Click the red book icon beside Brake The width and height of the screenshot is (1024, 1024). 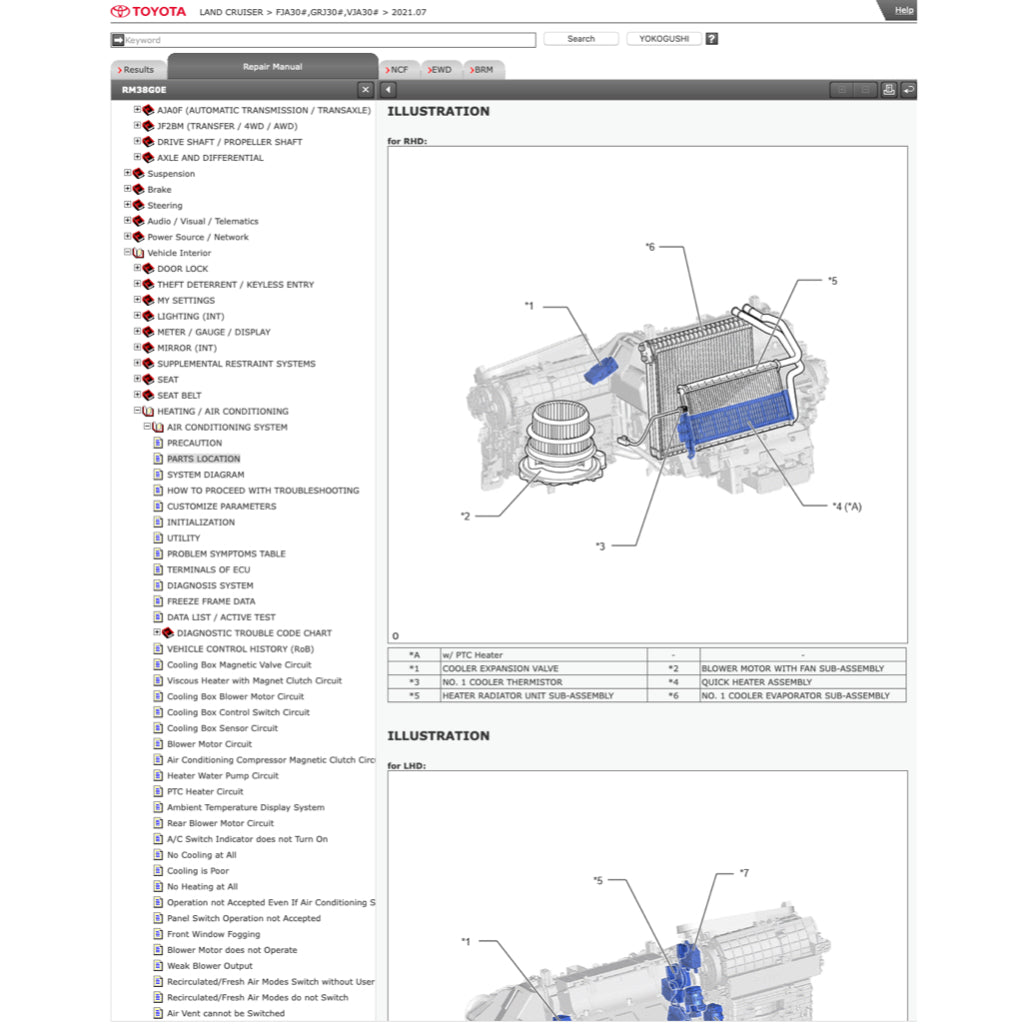click(138, 190)
